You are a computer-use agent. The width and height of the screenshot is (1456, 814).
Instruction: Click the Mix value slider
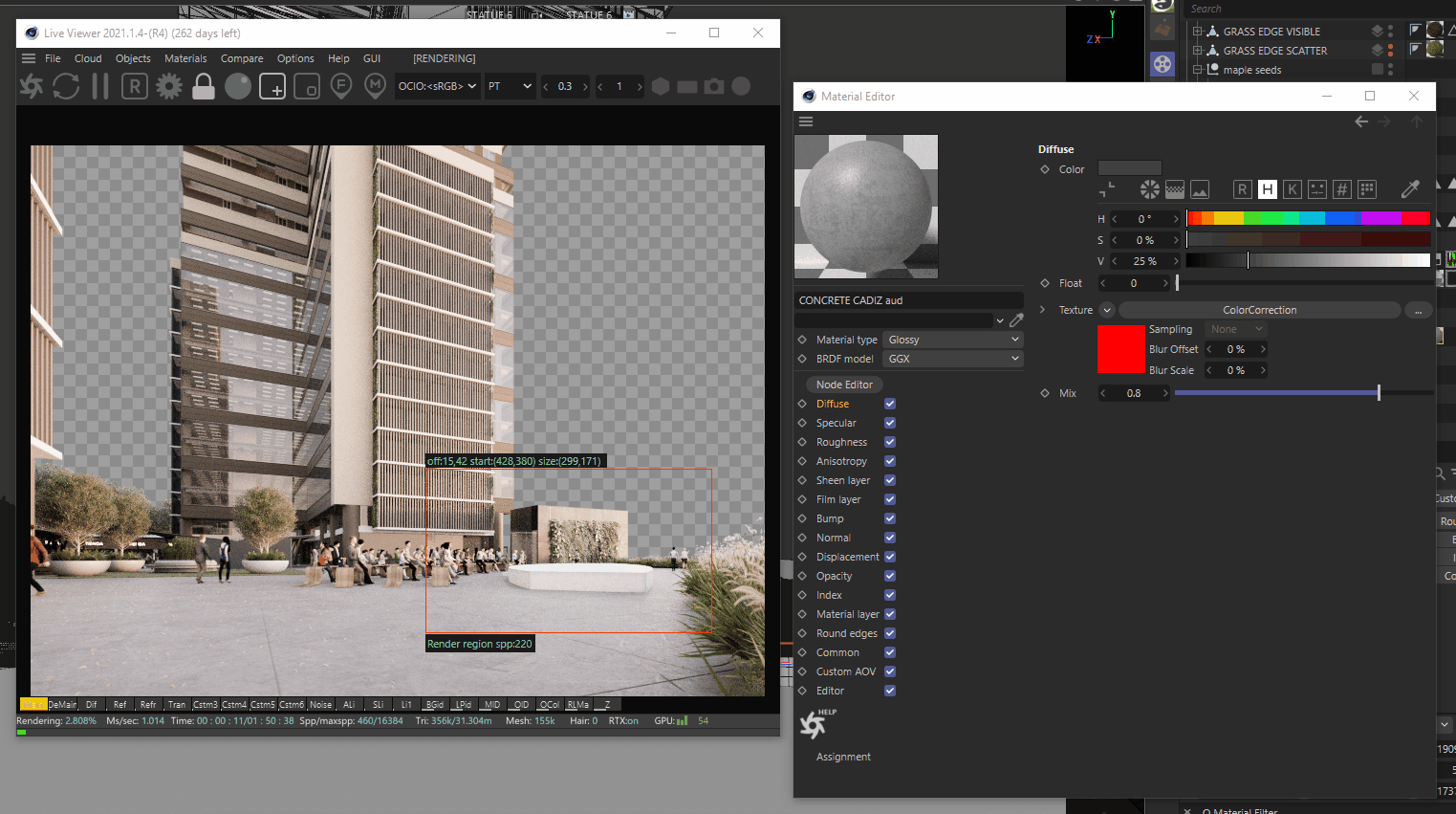[1303, 393]
